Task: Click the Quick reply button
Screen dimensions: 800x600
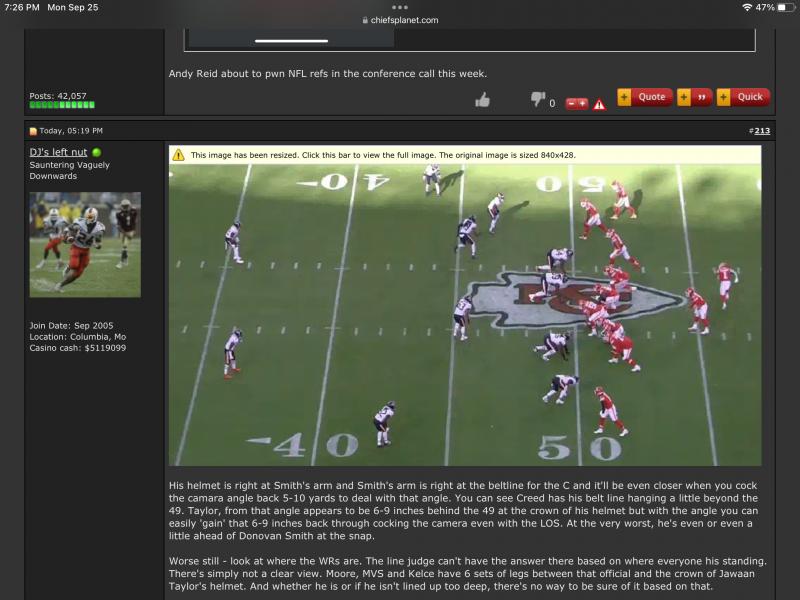Action: point(743,97)
